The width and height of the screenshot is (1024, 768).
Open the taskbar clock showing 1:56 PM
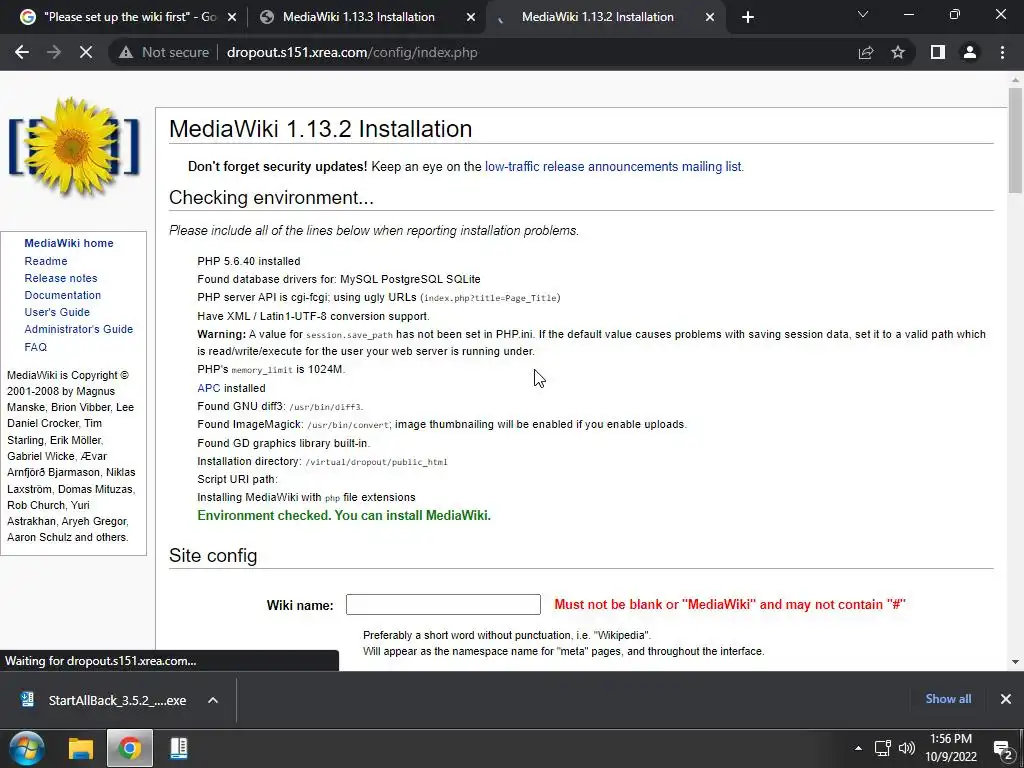point(951,748)
